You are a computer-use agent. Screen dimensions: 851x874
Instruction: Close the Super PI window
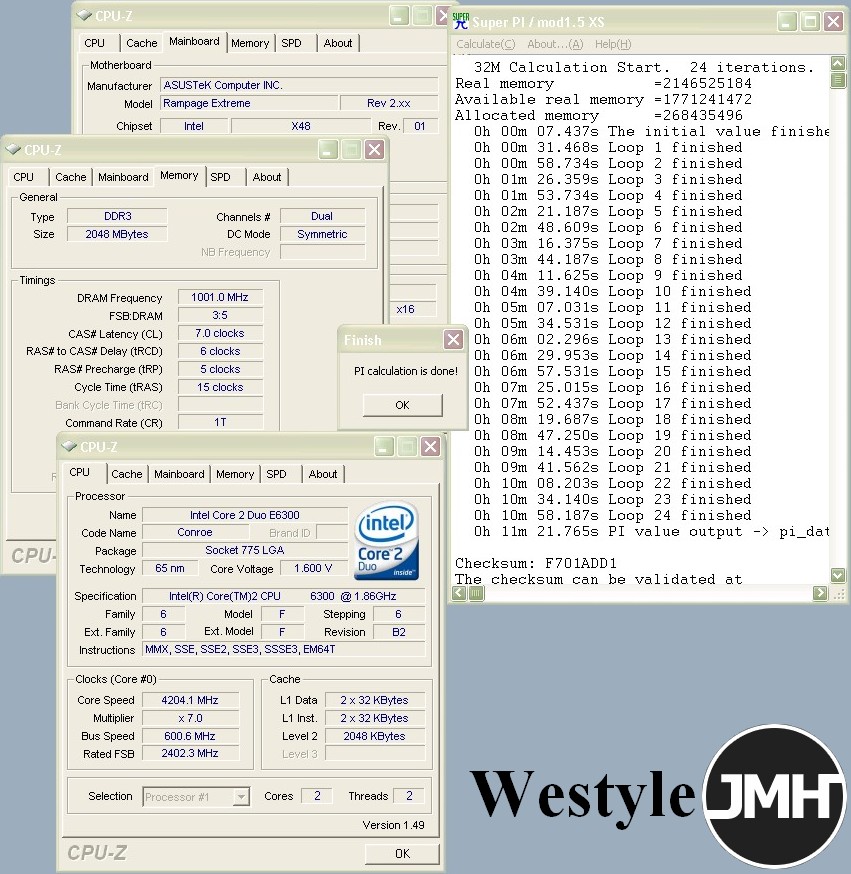point(834,22)
